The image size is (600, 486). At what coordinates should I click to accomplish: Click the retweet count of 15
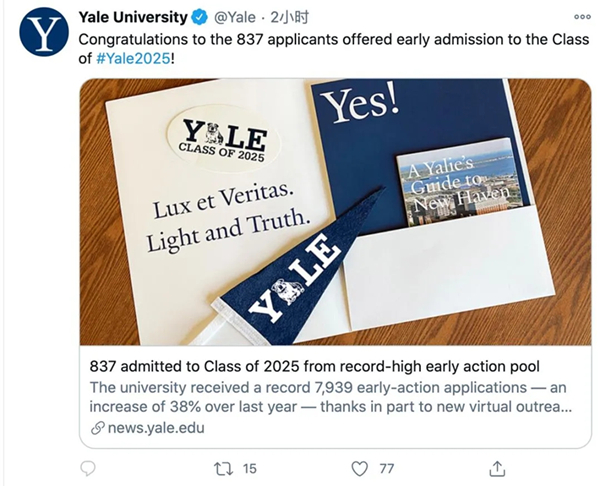[250, 468]
